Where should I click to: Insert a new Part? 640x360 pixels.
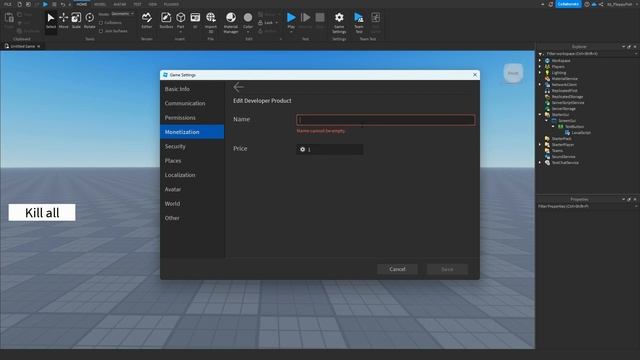[x=180, y=21]
